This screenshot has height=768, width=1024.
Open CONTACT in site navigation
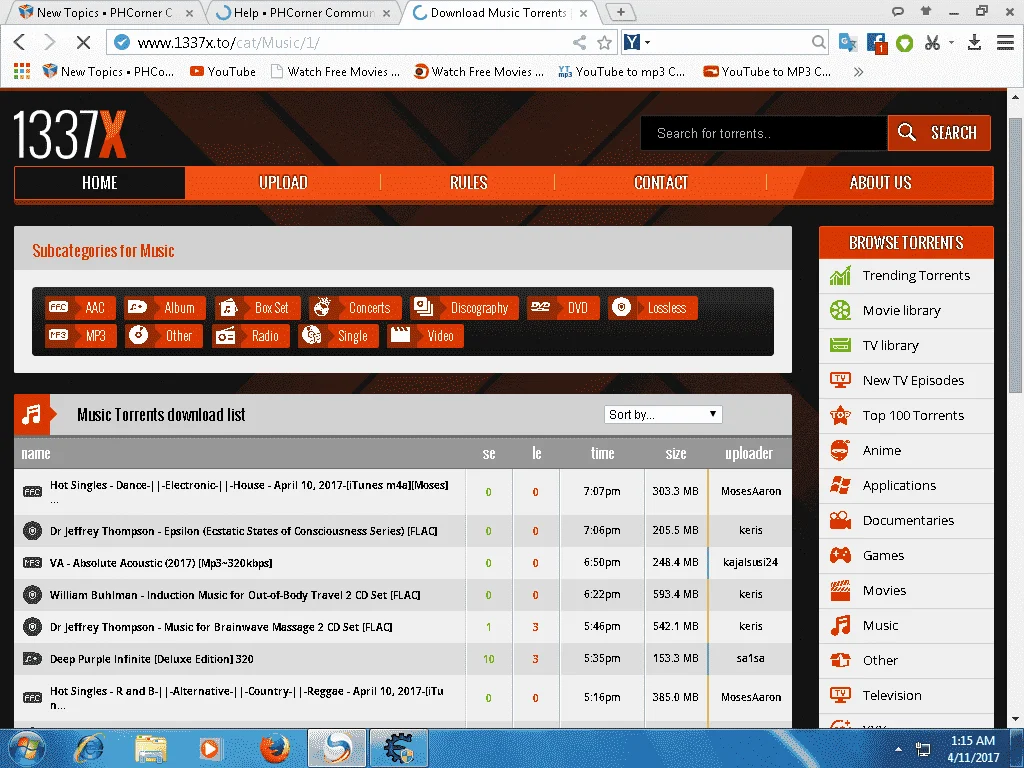click(x=661, y=183)
